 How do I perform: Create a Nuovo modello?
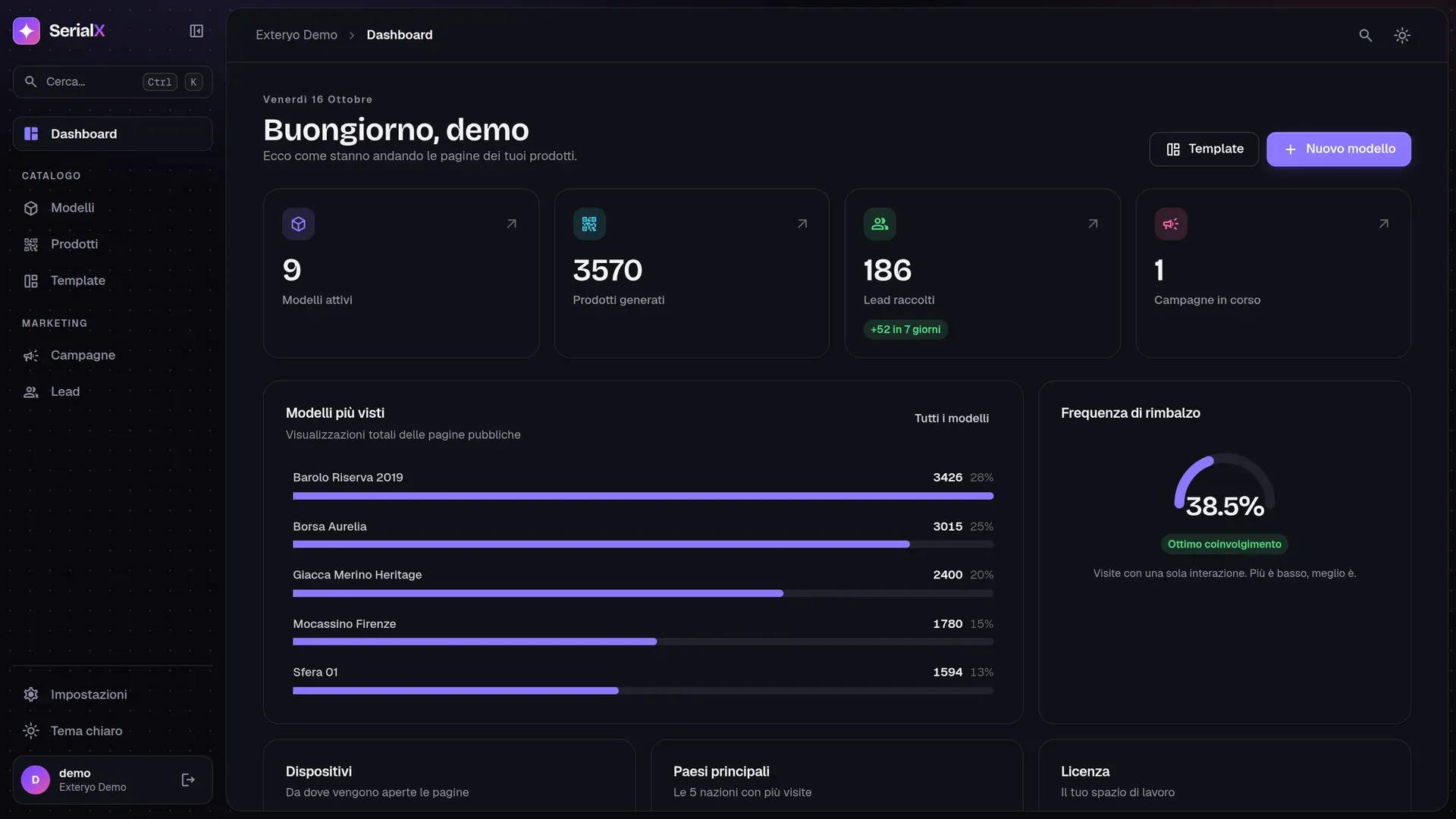[1338, 149]
